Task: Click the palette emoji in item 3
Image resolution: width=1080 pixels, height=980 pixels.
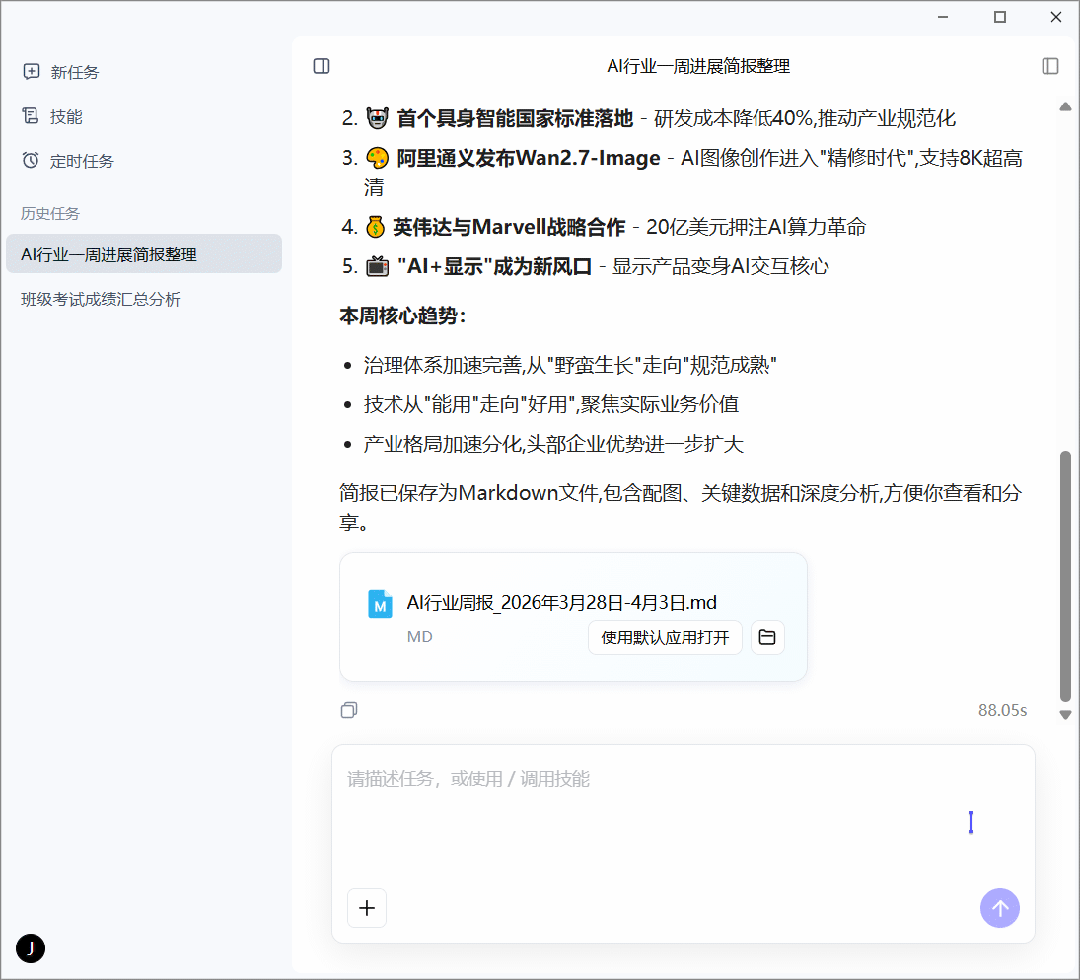Action: 377,158
